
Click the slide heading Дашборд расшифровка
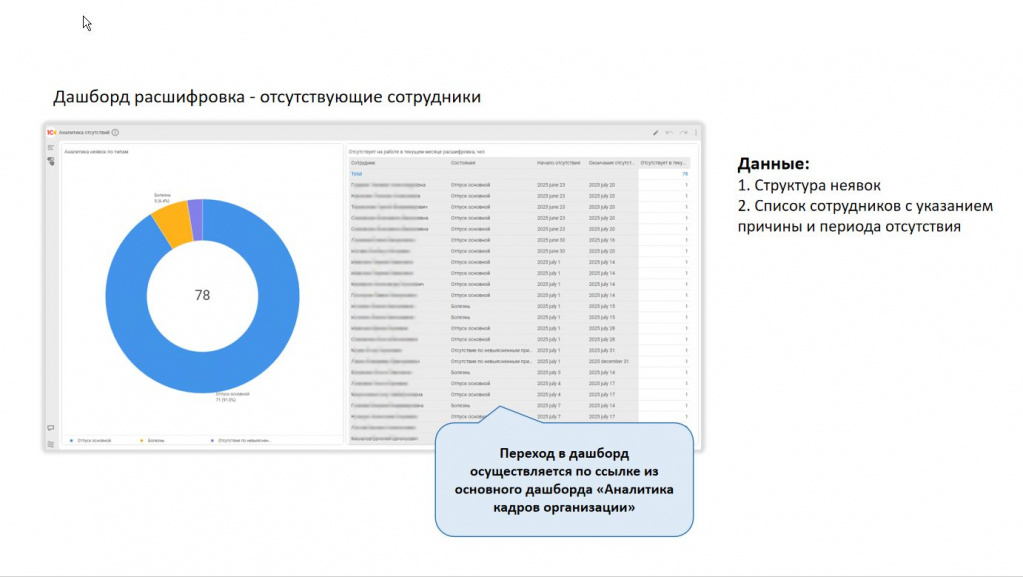point(267,97)
